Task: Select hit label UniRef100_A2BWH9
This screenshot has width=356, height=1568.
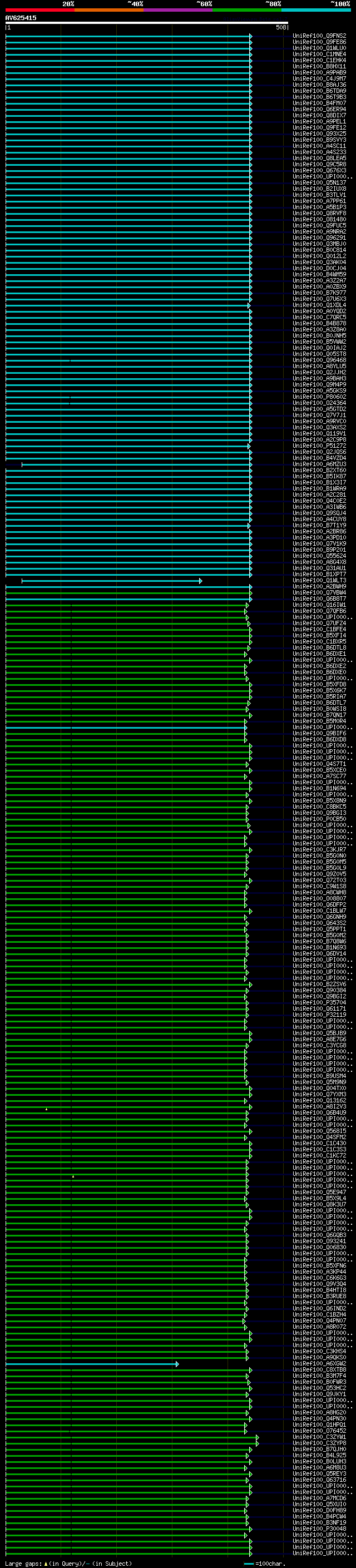Action: (x=319, y=586)
